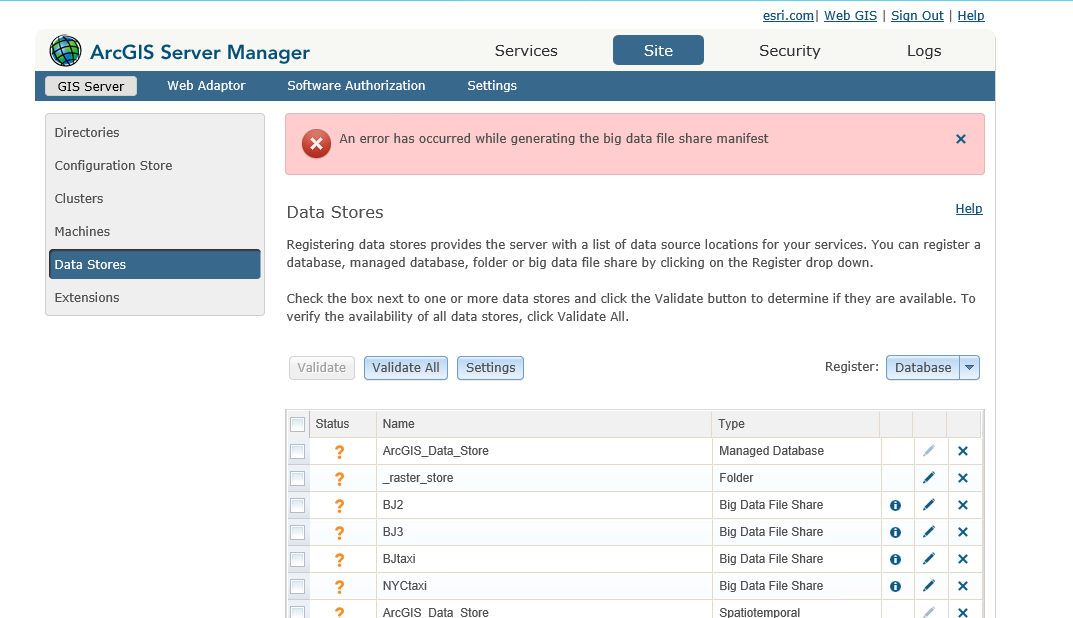This screenshot has height=618, width=1073.
Task: Click the Validate All button
Action: (406, 368)
